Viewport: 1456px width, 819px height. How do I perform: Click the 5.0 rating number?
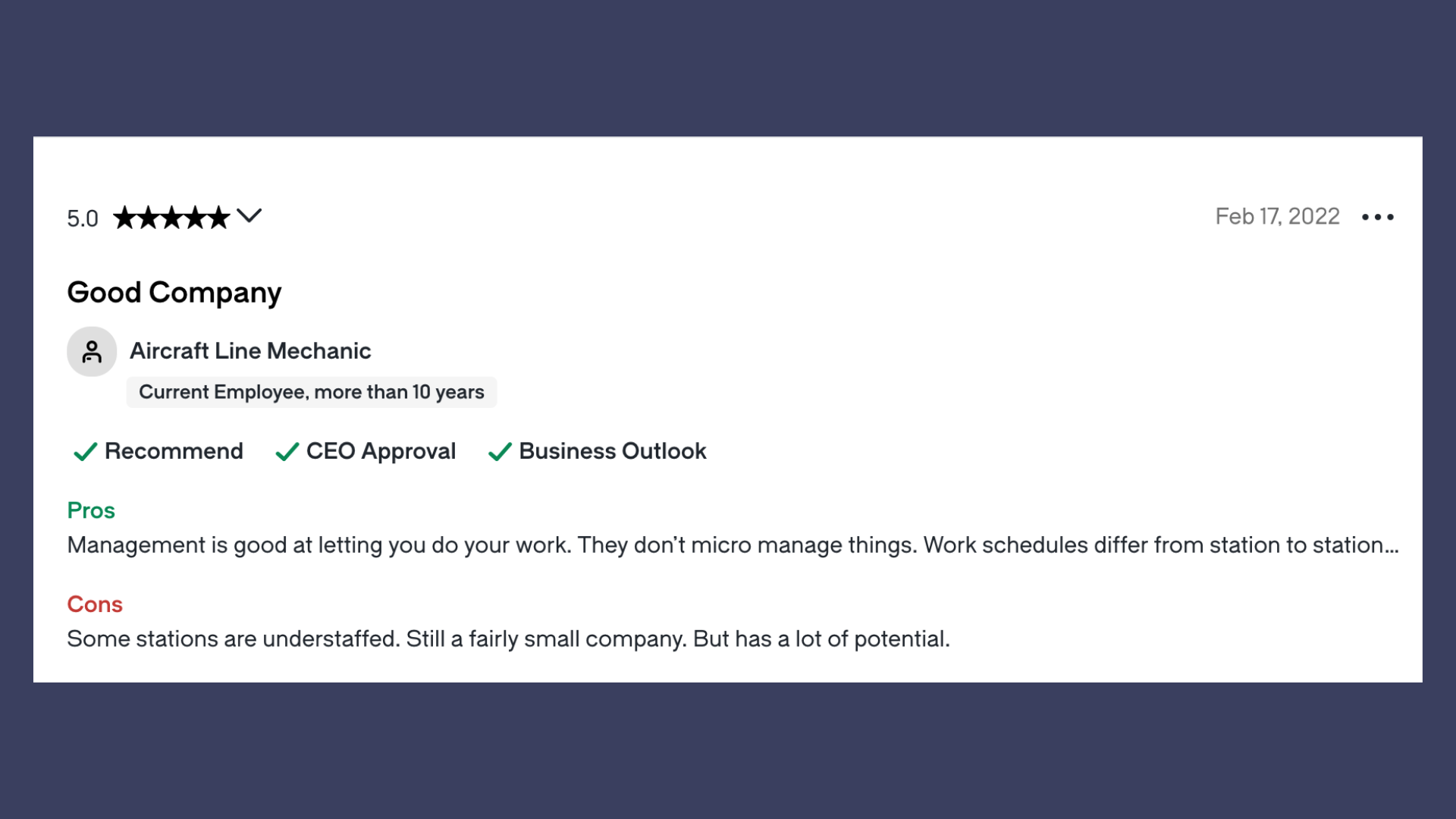(82, 219)
